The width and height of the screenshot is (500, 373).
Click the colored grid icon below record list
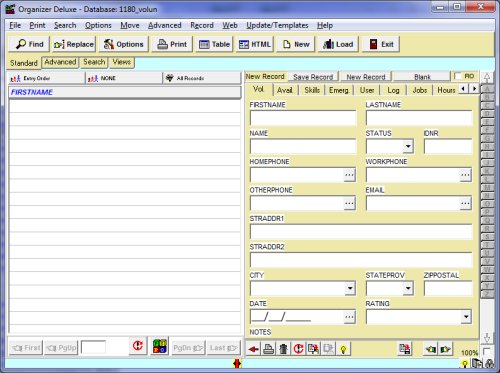click(x=160, y=346)
